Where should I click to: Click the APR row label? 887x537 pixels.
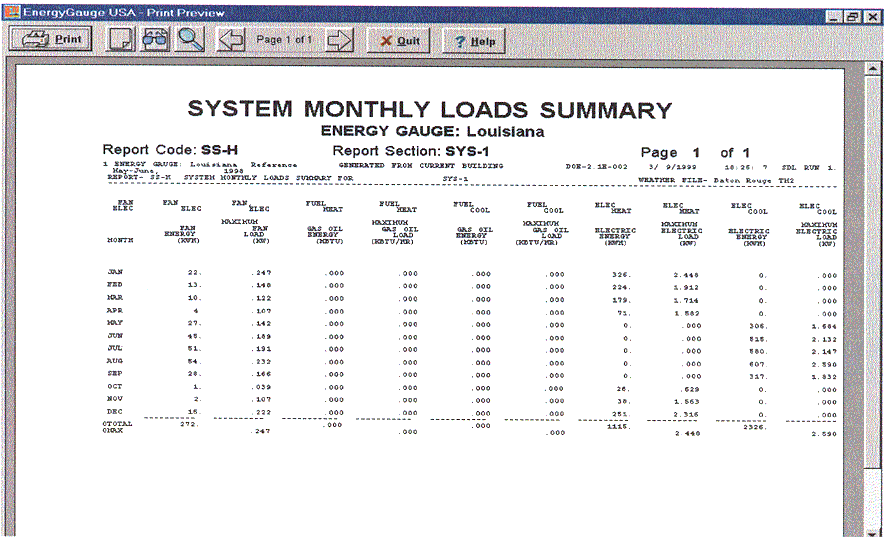[115, 310]
